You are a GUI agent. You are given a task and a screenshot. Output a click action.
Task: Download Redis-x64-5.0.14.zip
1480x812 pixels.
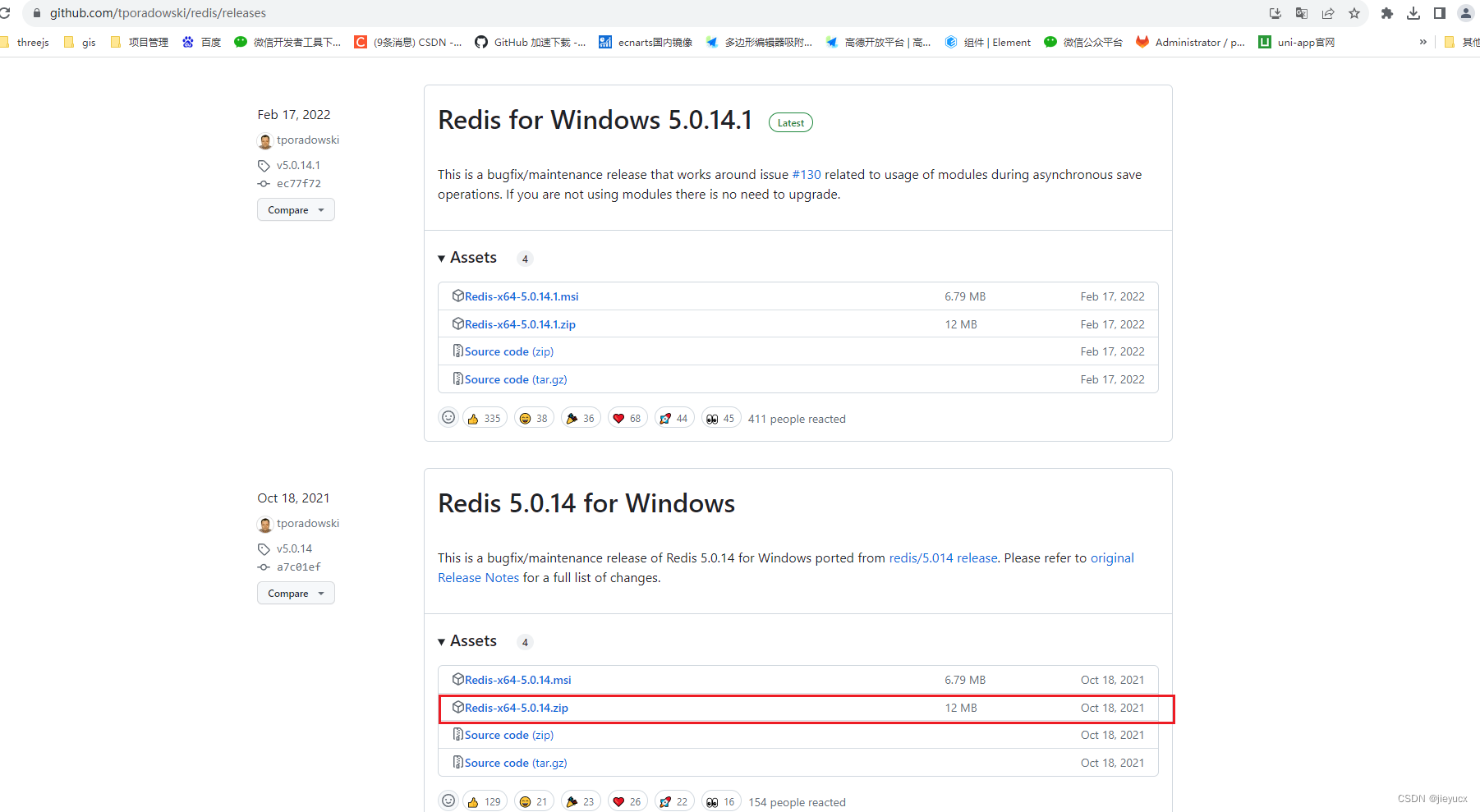517,708
